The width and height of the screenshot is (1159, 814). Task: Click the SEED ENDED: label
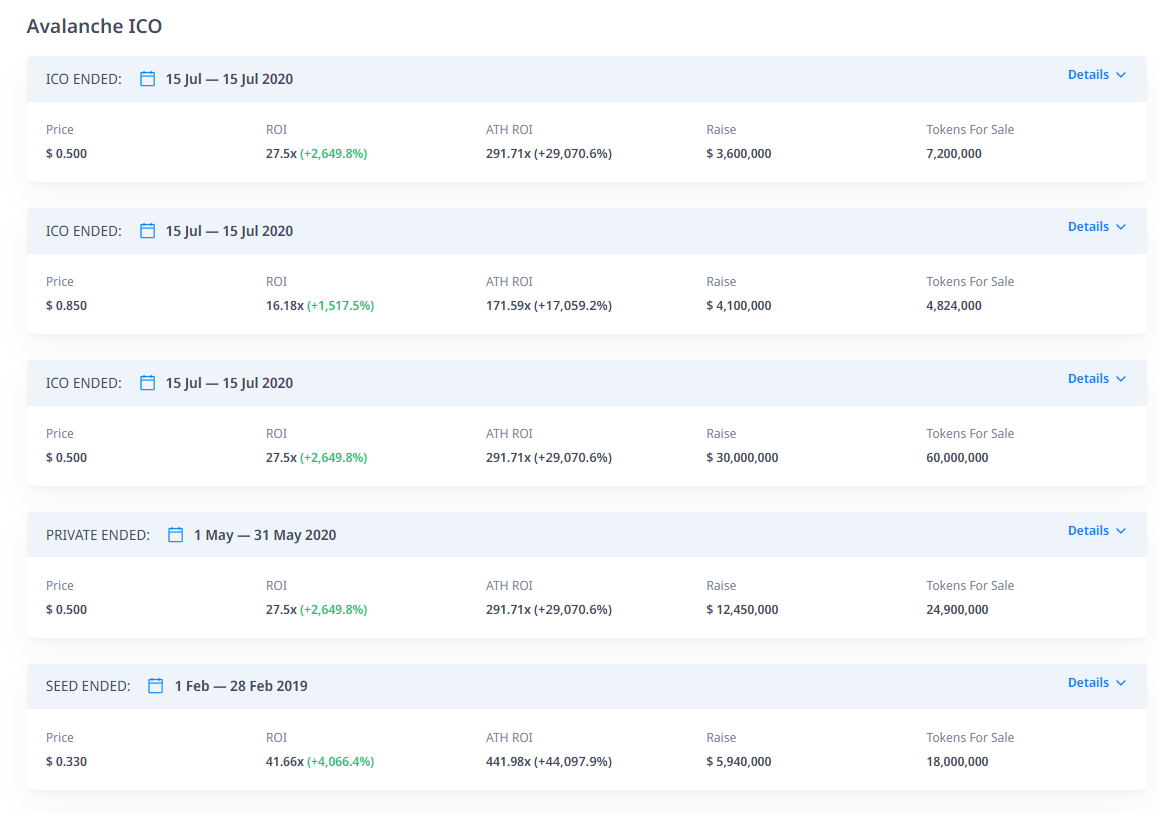coord(88,686)
